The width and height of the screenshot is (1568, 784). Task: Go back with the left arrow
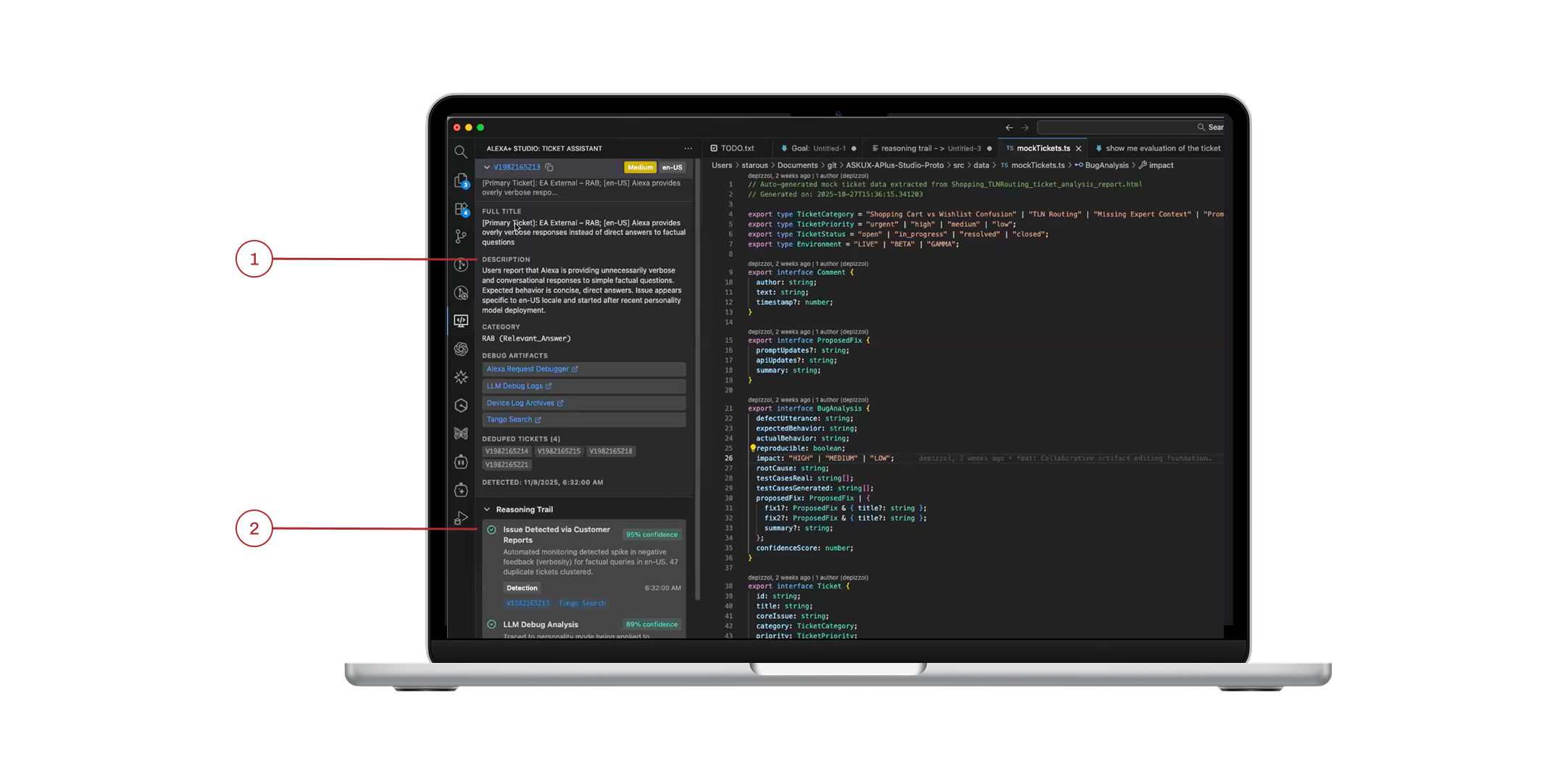pos(1009,128)
